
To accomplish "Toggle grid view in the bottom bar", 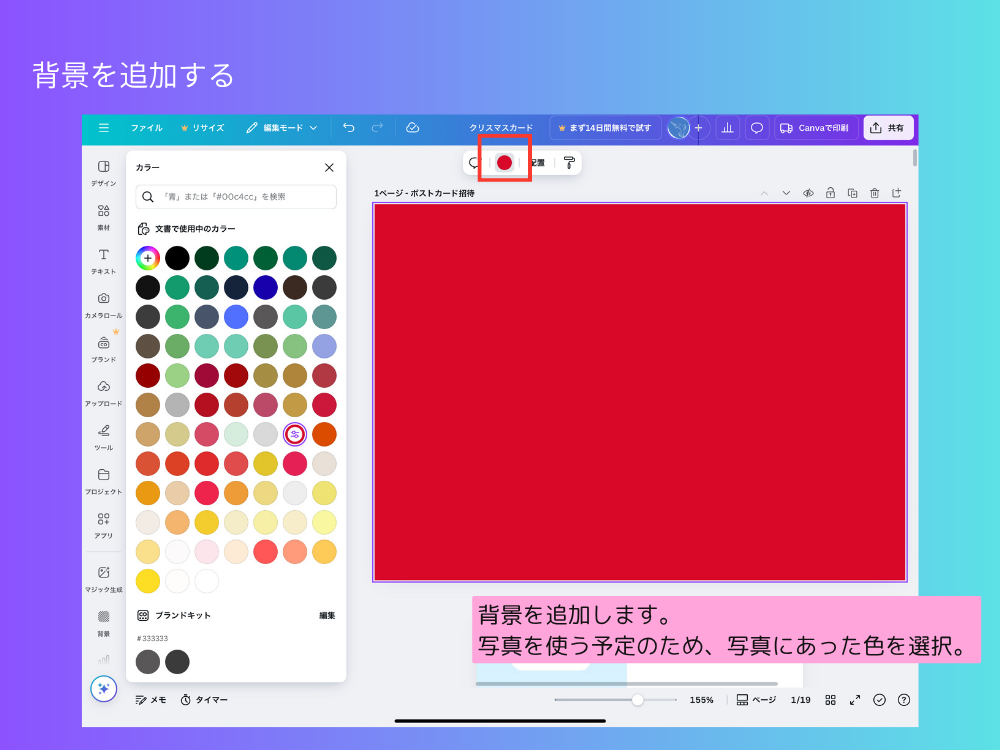I will (x=830, y=699).
